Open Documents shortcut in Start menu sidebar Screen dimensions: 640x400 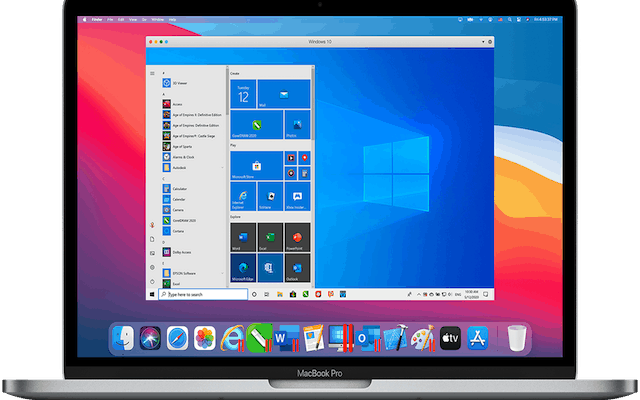pyautogui.click(x=152, y=239)
